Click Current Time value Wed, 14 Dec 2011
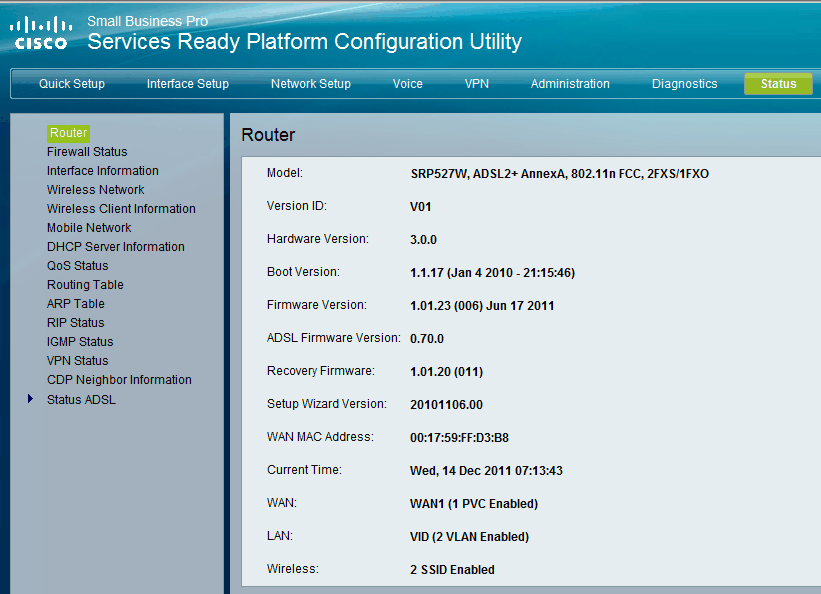This screenshot has height=594, width=821. click(x=486, y=471)
